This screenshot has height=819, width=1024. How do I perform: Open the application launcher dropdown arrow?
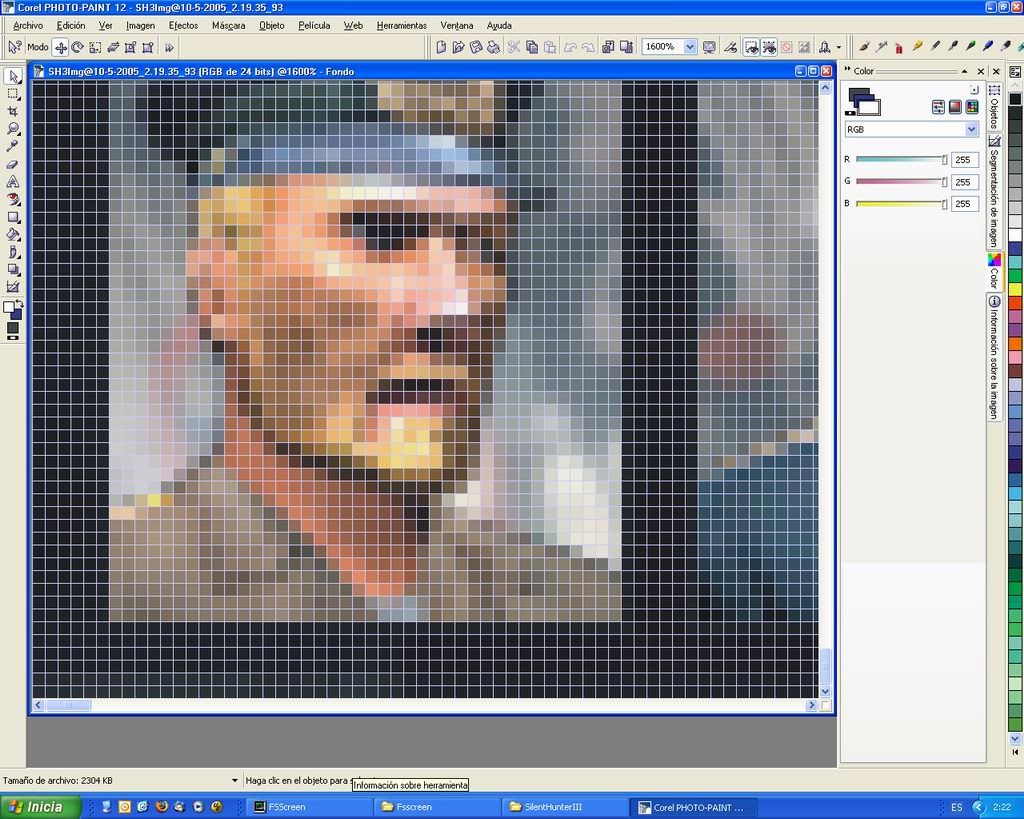(x=839, y=47)
